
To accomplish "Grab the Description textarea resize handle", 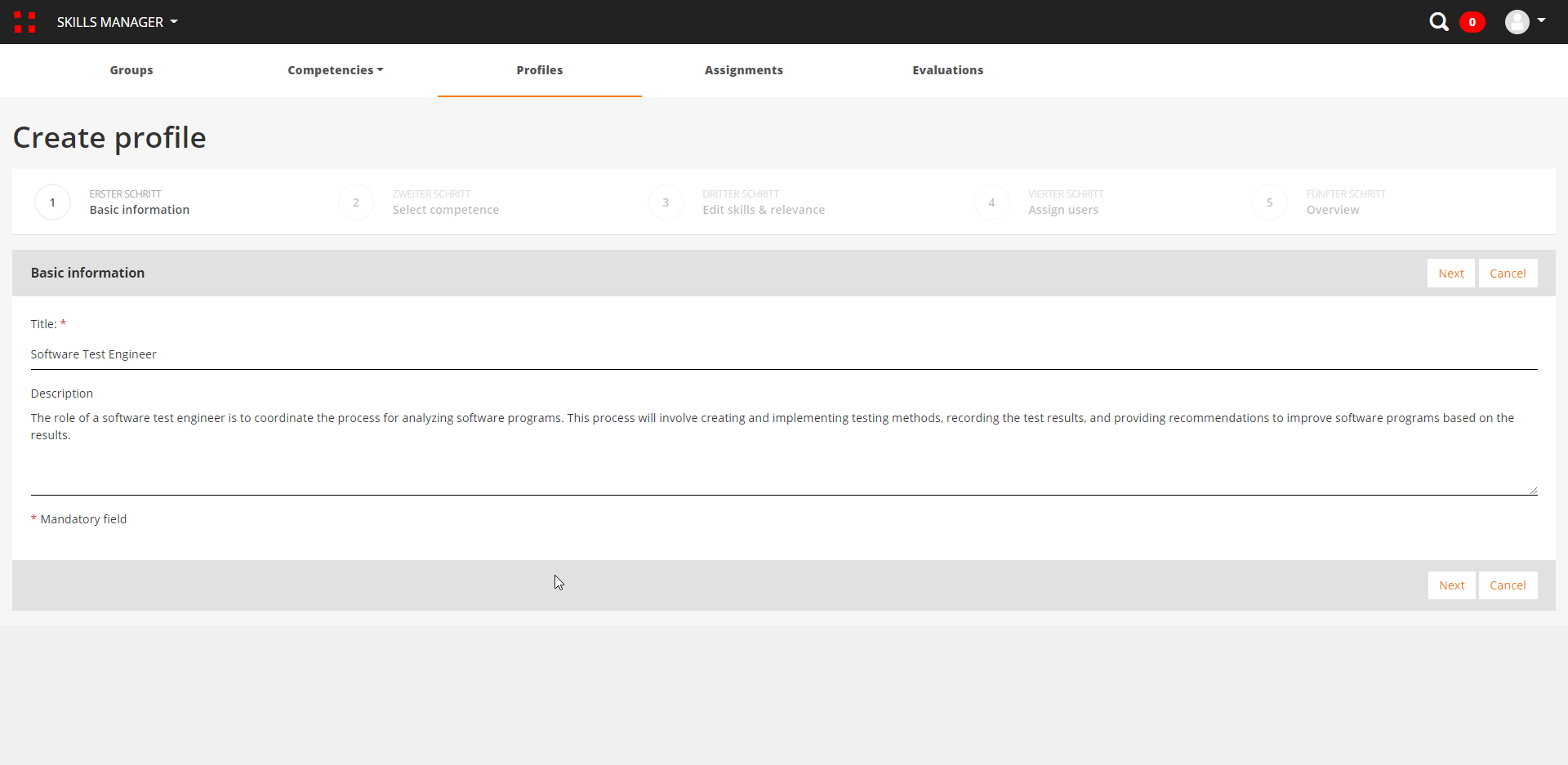I will click(x=1533, y=491).
